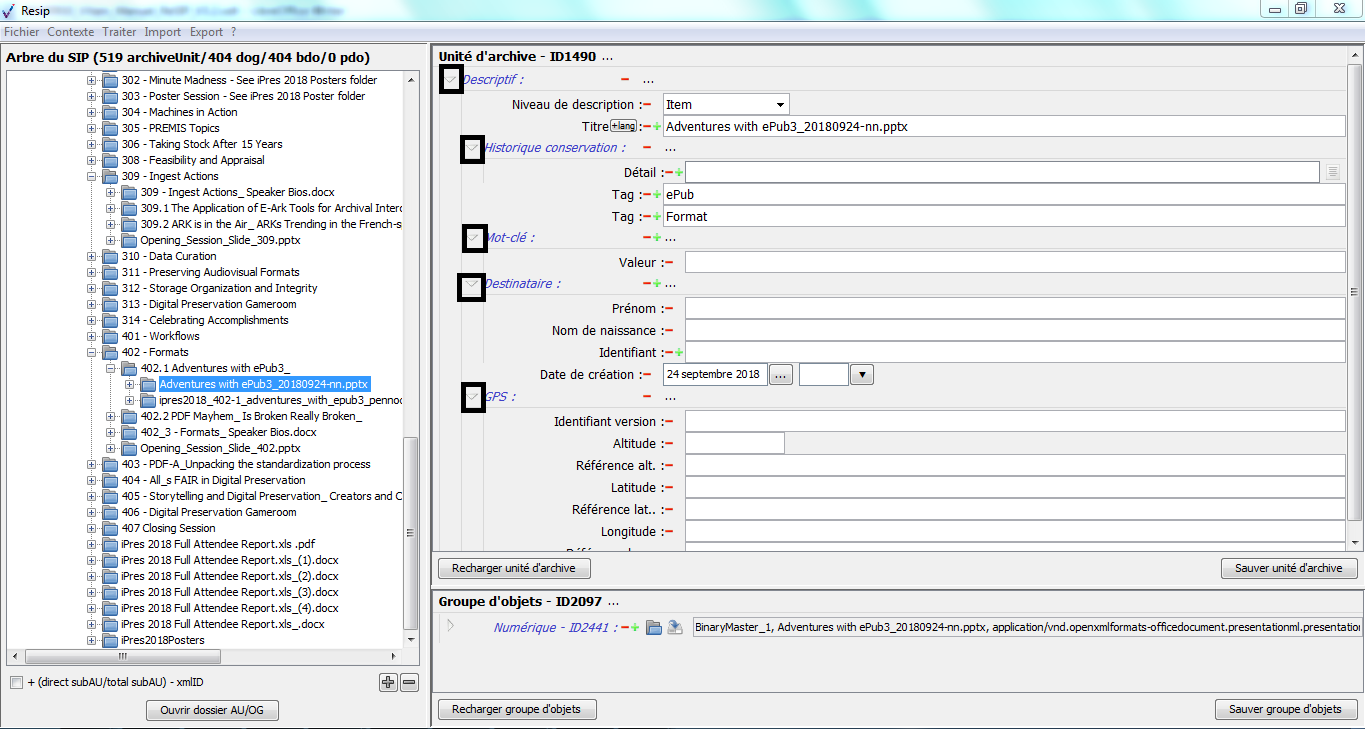1365x729 pixels.
Task: Expand the 310 - Data Curation folder
Action: point(92,256)
